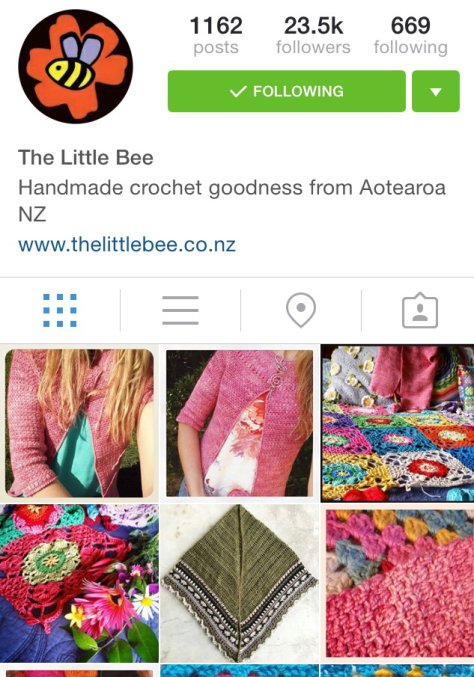This screenshot has height=677, width=474.
Task: Open pink chunky crochet closeup photo
Action: [x=398, y=583]
